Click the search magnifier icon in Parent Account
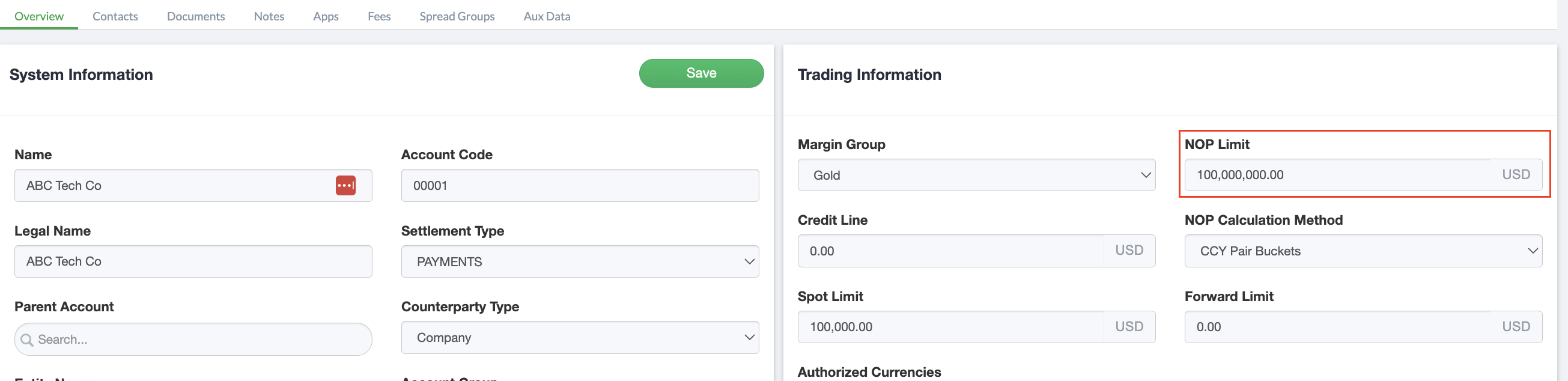 (x=27, y=340)
